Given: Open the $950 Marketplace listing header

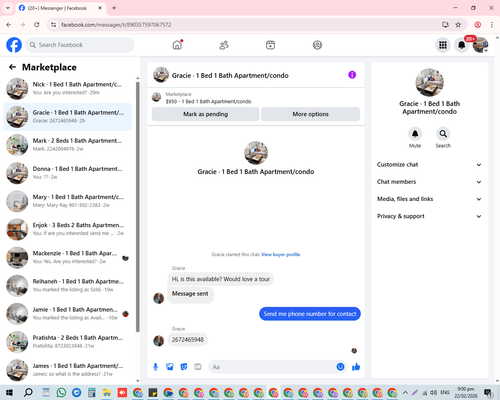Looking at the screenshot, I should point(208,101).
